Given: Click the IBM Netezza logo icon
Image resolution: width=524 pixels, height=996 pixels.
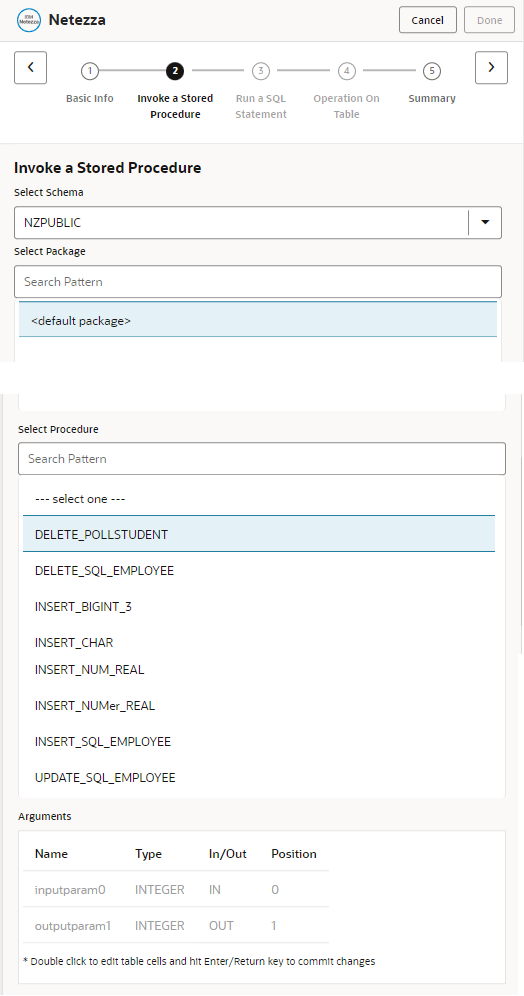Looking at the screenshot, I should coord(29,20).
